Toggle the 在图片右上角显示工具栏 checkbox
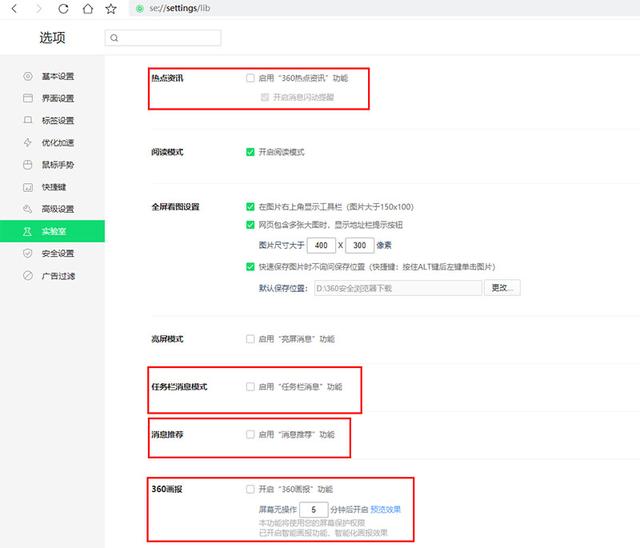Image resolution: width=640 pixels, height=548 pixels. (x=250, y=206)
